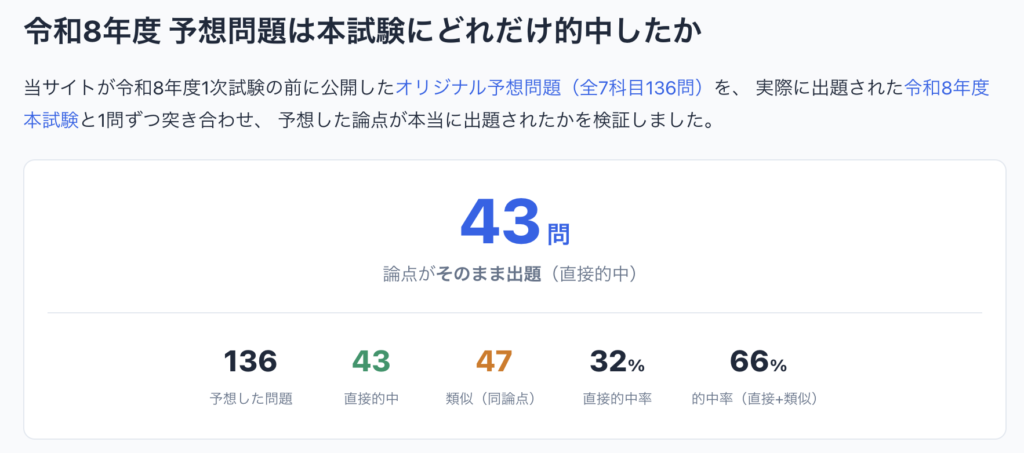Screen dimensions: 1024x453
Task: Select the 136 total questions figure
Action: (x=251, y=362)
